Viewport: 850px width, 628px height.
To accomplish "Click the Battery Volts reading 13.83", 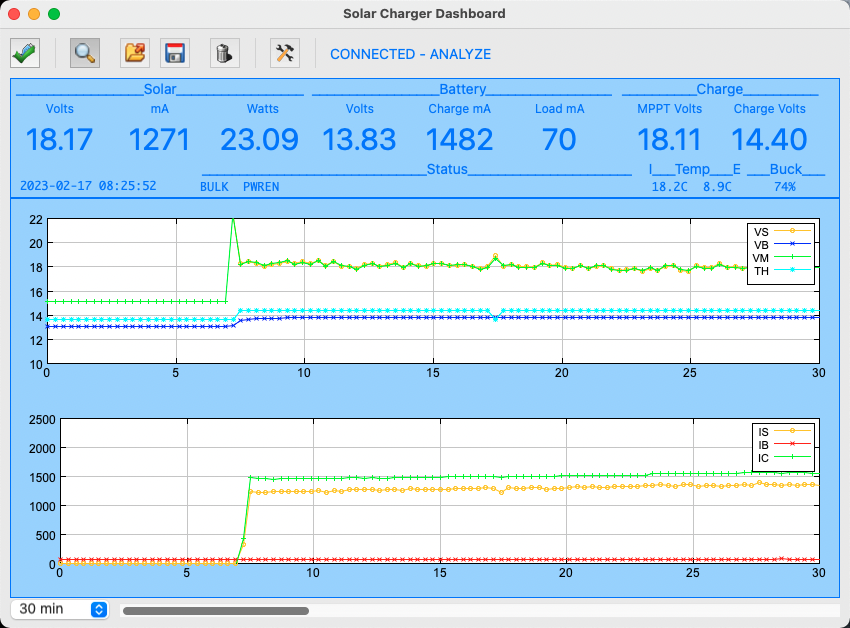I will (359, 139).
